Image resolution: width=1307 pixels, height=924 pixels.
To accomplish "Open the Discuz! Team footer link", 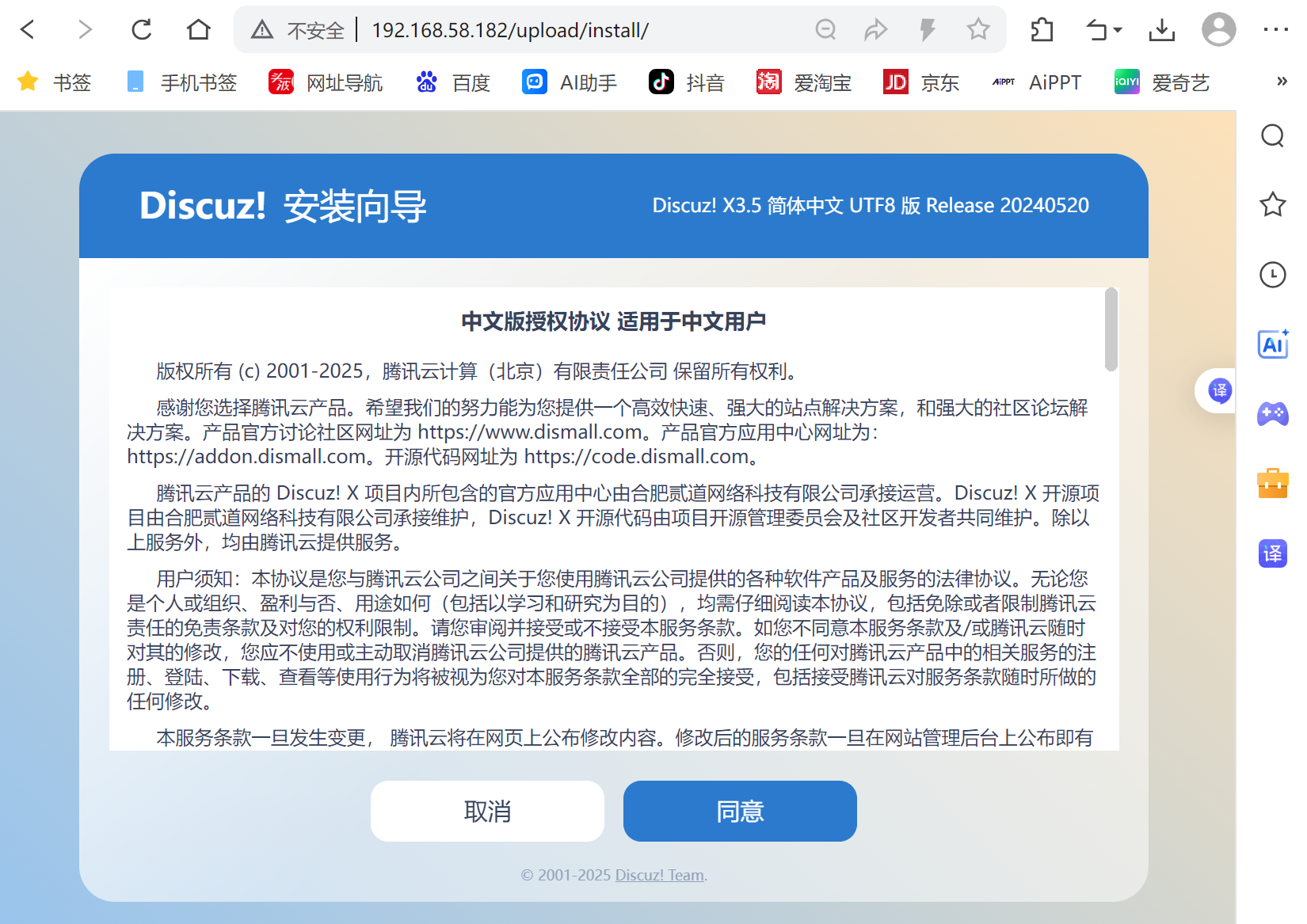I will (660, 875).
